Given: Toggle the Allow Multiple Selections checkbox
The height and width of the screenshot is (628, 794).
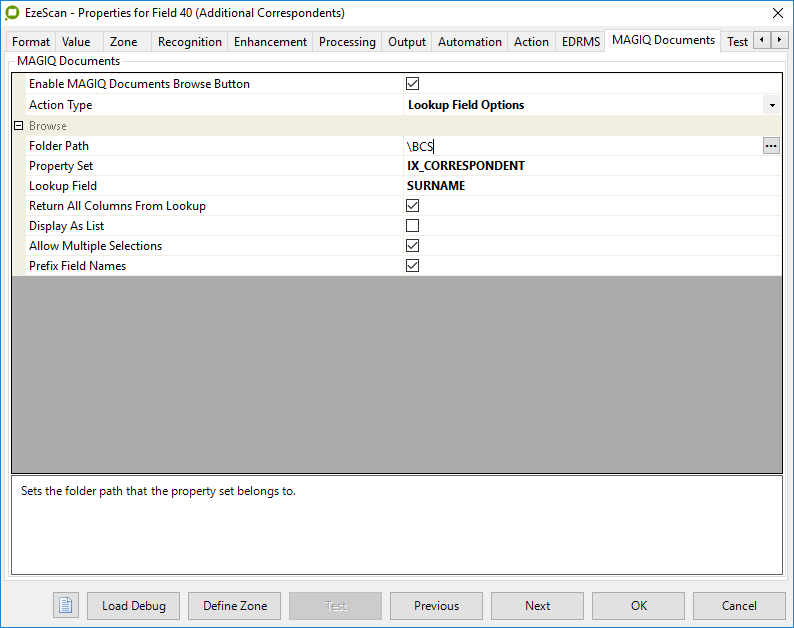Looking at the screenshot, I should 412,246.
